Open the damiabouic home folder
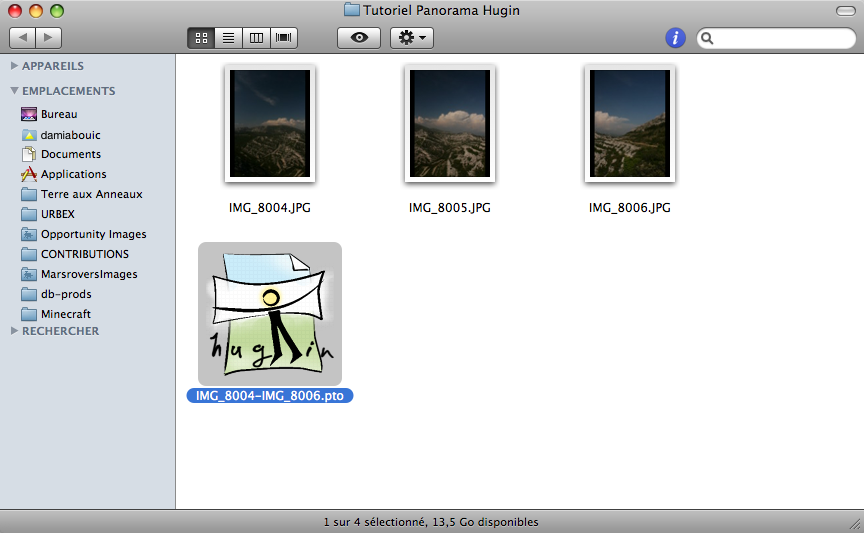864x533 pixels. tap(70, 134)
